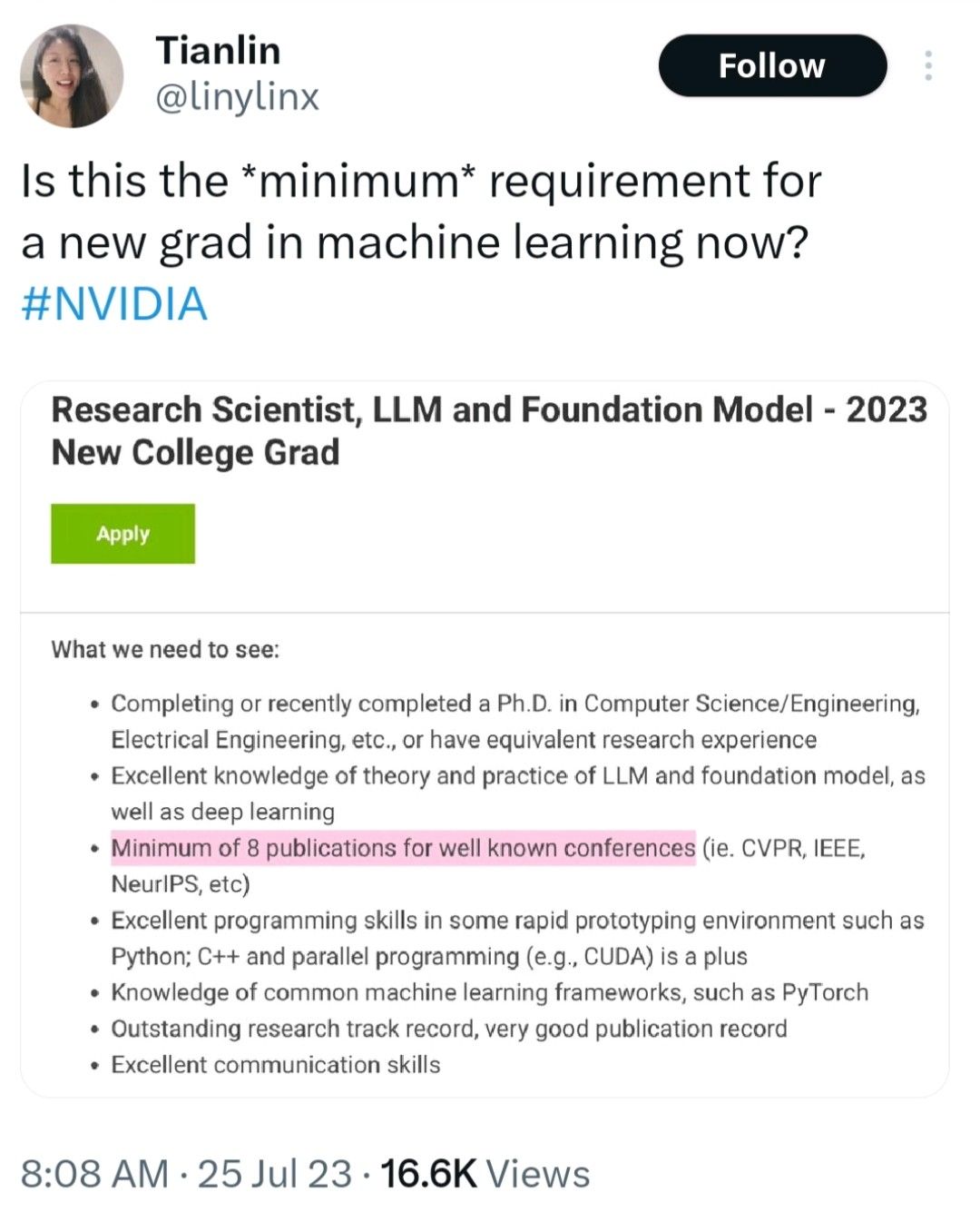Open Tianlin's profile picture
Image resolution: width=980 pixels, height=1212 pixels.
tap(72, 75)
